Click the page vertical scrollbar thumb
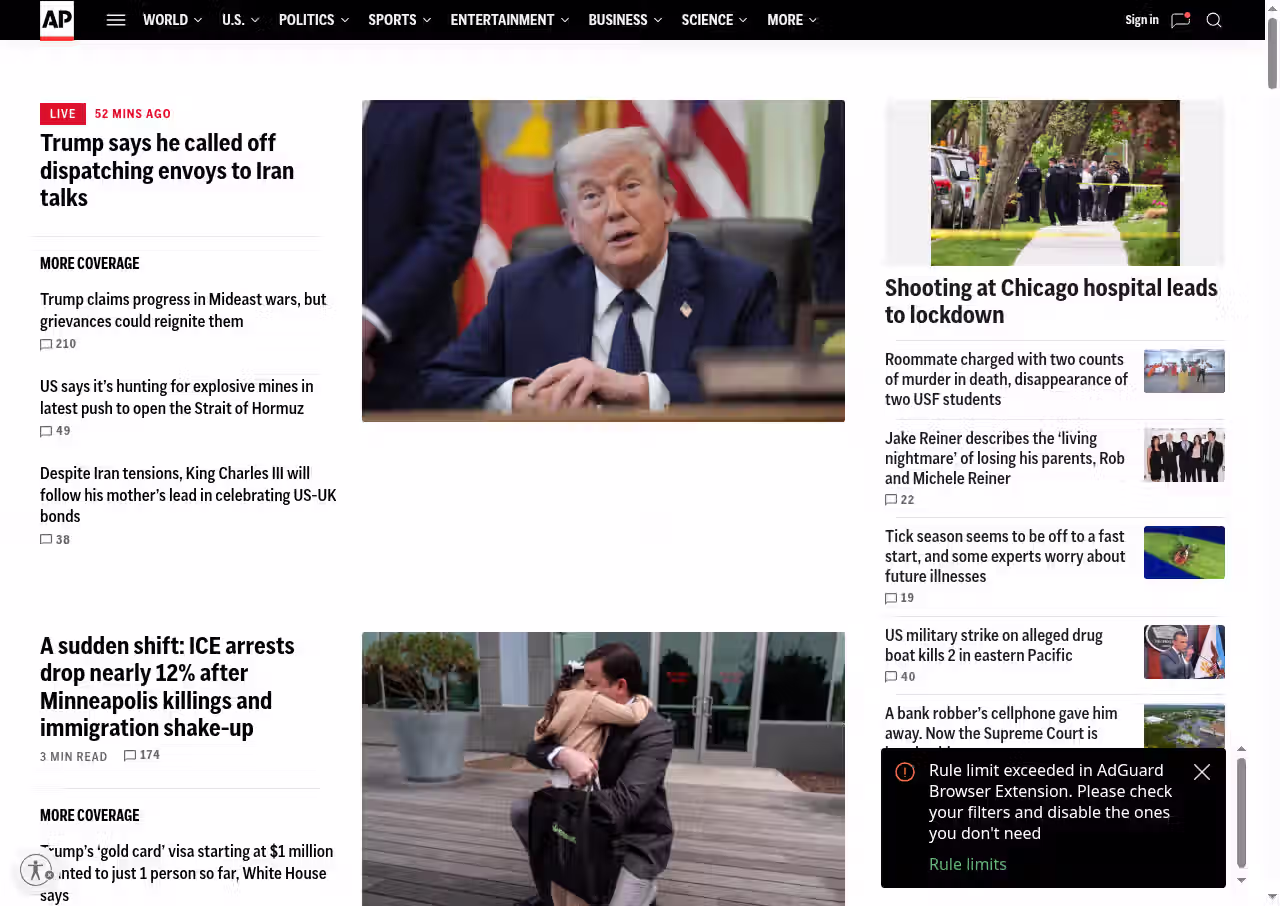Screen dimensions: 1280x906 [1272, 52]
